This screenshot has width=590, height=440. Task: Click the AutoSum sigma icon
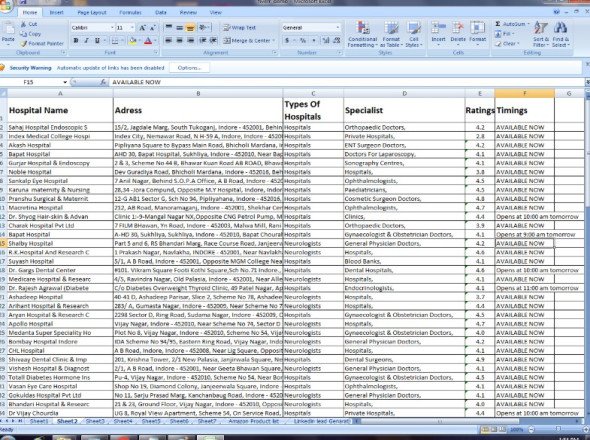[498, 24]
